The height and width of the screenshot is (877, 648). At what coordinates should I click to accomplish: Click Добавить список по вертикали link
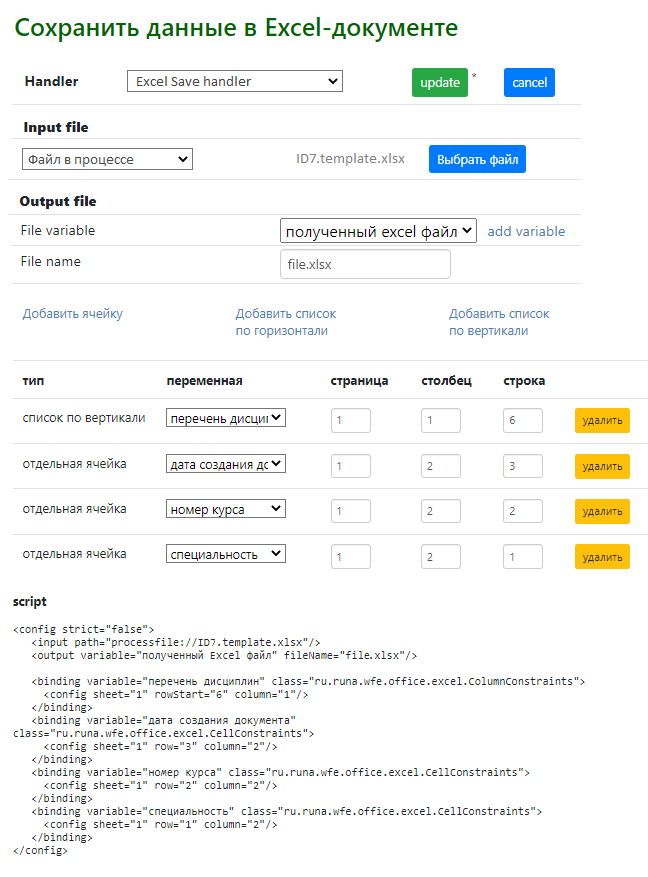[499, 322]
